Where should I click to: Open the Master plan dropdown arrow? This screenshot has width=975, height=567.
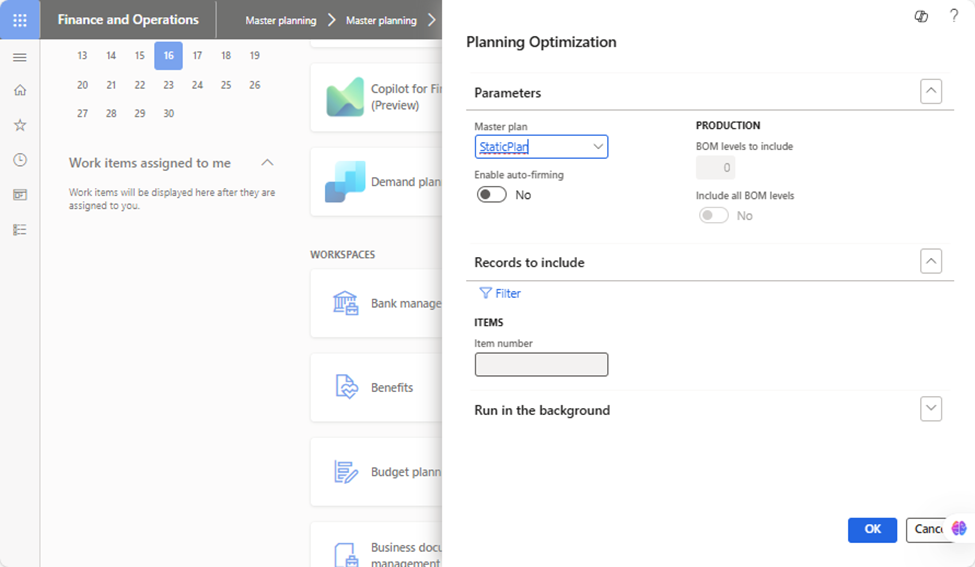coord(598,147)
